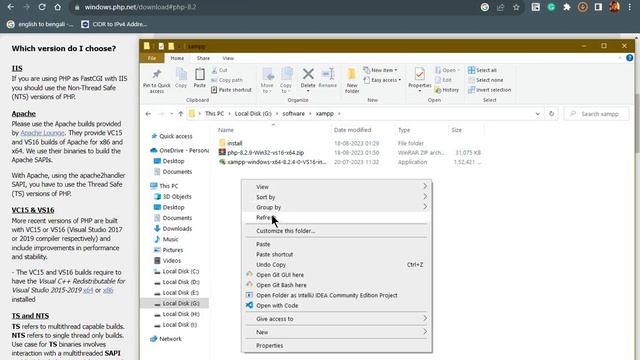
Task: Click the red Delete icon
Action: (308, 74)
